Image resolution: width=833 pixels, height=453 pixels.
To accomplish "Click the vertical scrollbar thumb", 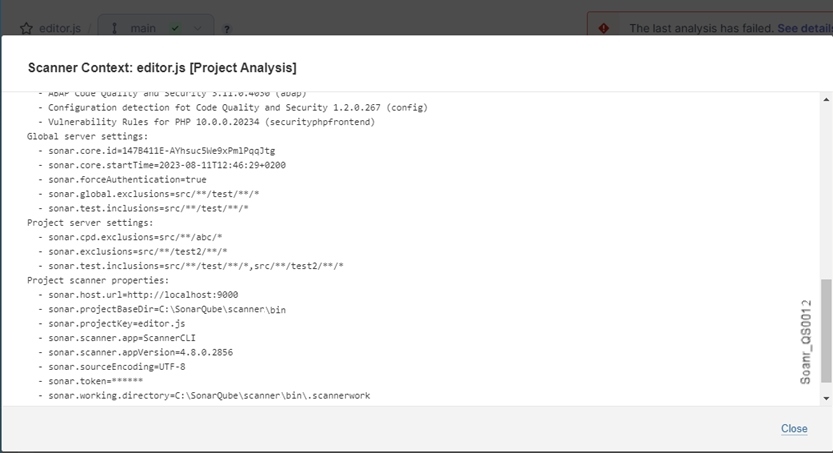I will click(826, 330).
